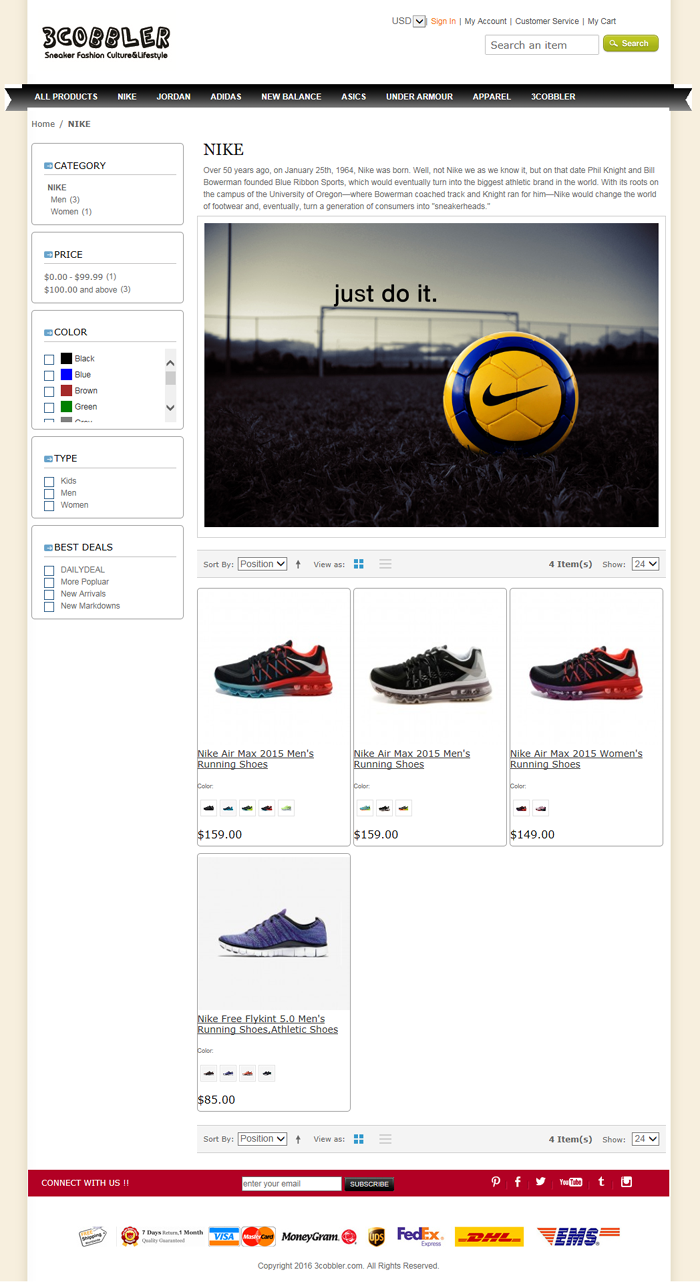Tick the DAILYDEAL best deals checkbox
Image resolution: width=700 pixels, height=1284 pixels.
pos(49,570)
